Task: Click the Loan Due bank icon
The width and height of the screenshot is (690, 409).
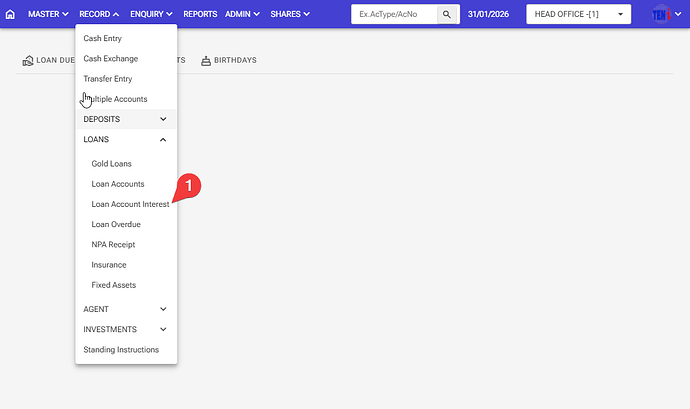Action: click(27, 61)
